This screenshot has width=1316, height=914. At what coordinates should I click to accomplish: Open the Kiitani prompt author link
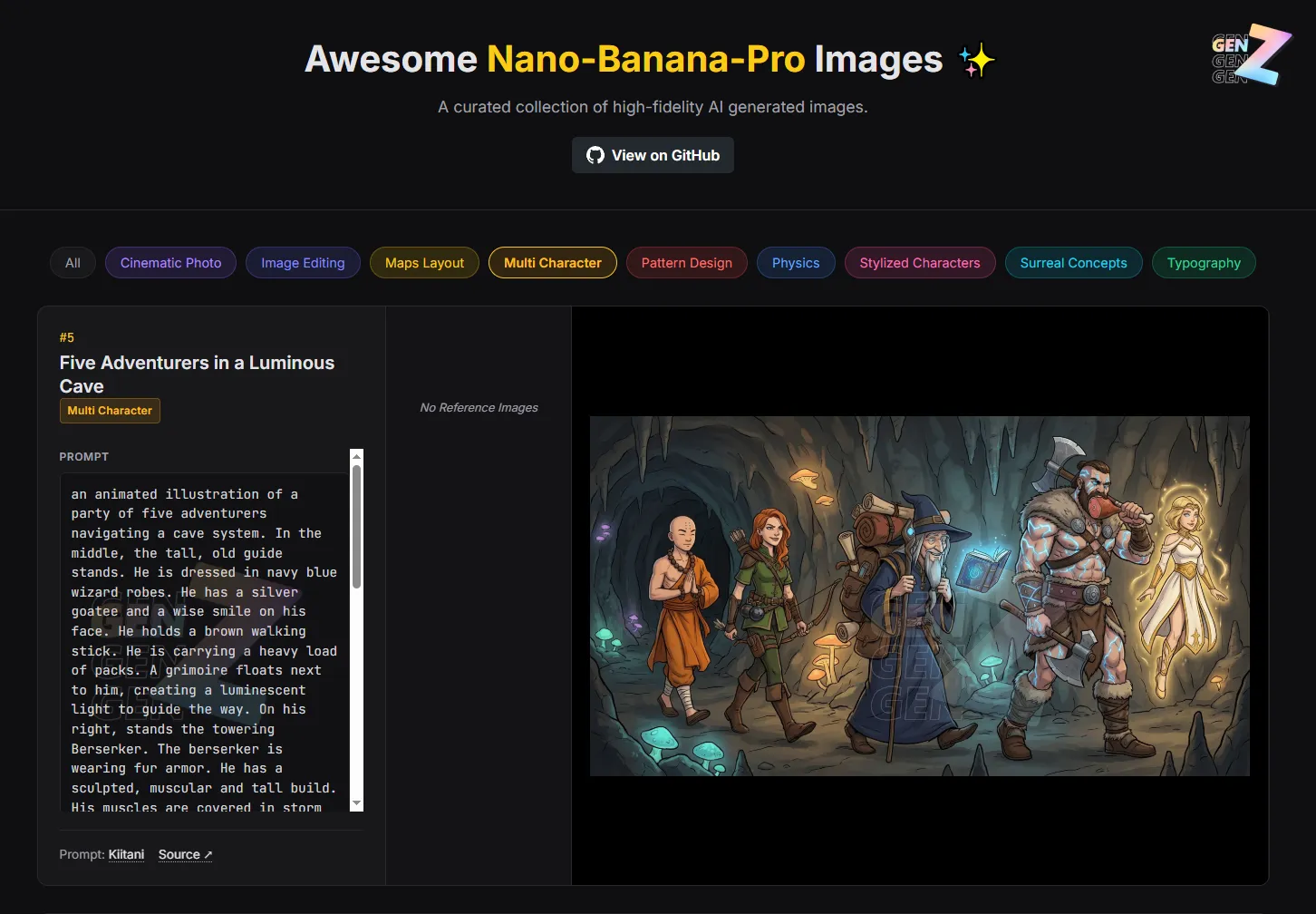click(126, 853)
